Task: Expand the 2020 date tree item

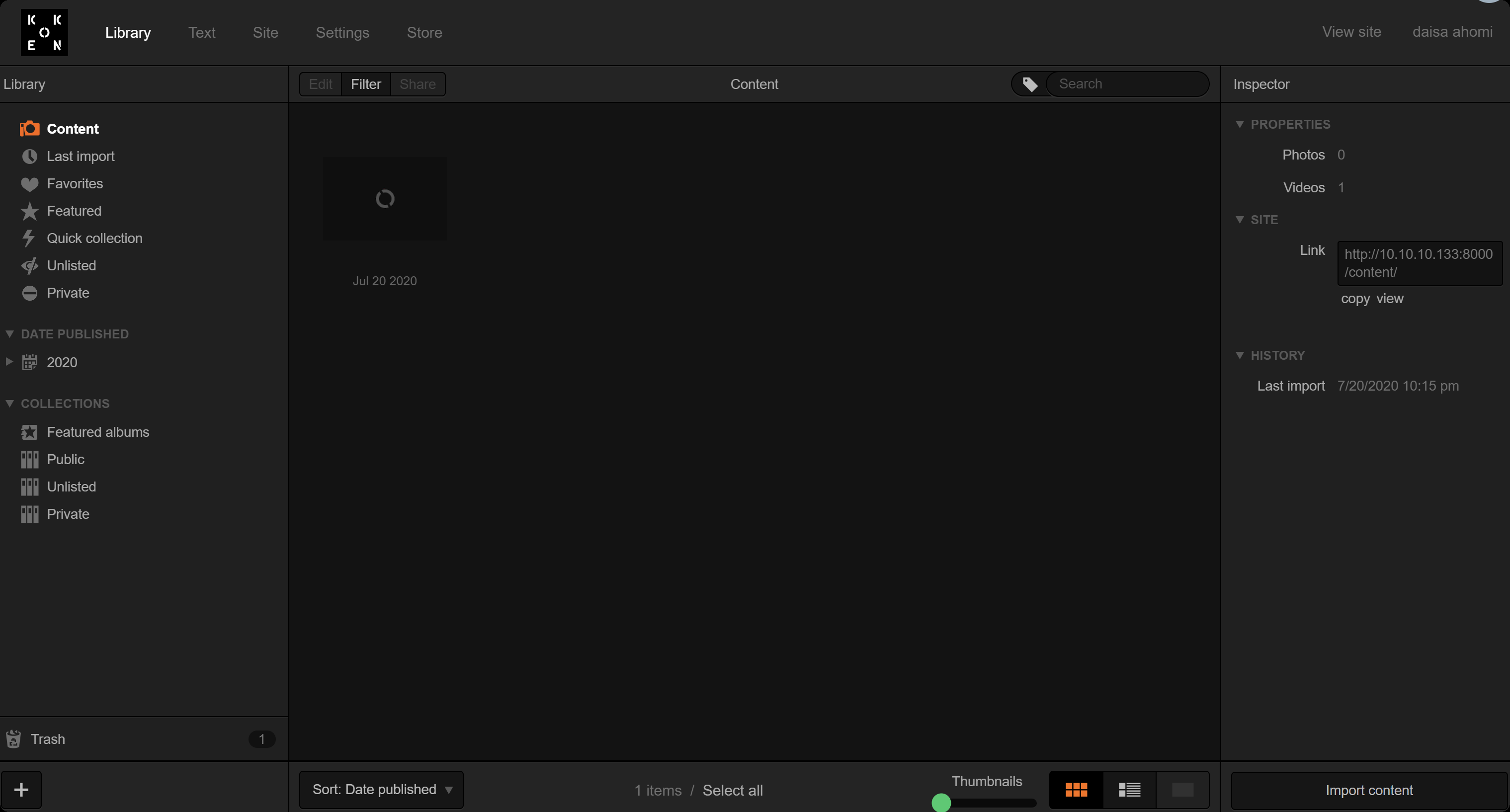Action: pyautogui.click(x=9, y=362)
